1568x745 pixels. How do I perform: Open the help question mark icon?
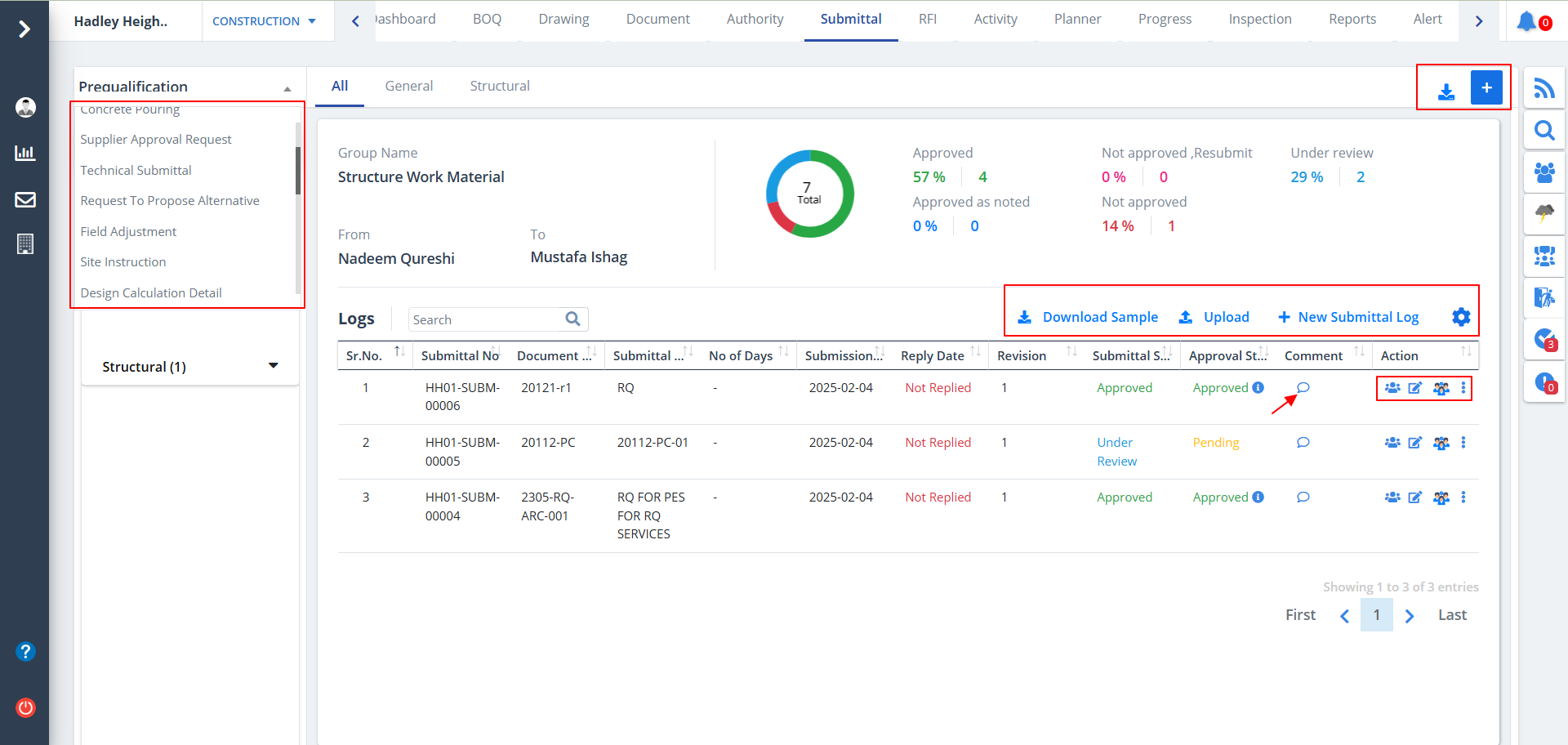pos(25,651)
